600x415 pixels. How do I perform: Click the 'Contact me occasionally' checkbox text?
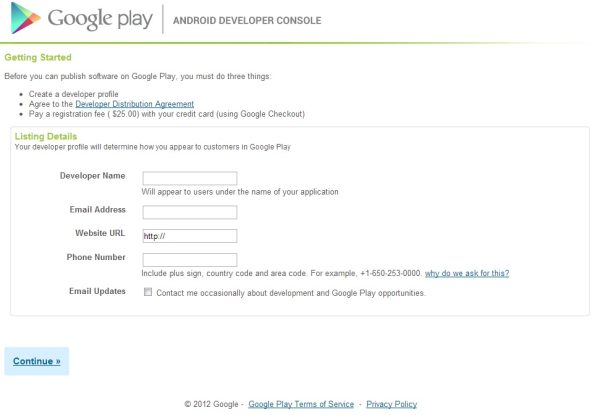(290, 293)
